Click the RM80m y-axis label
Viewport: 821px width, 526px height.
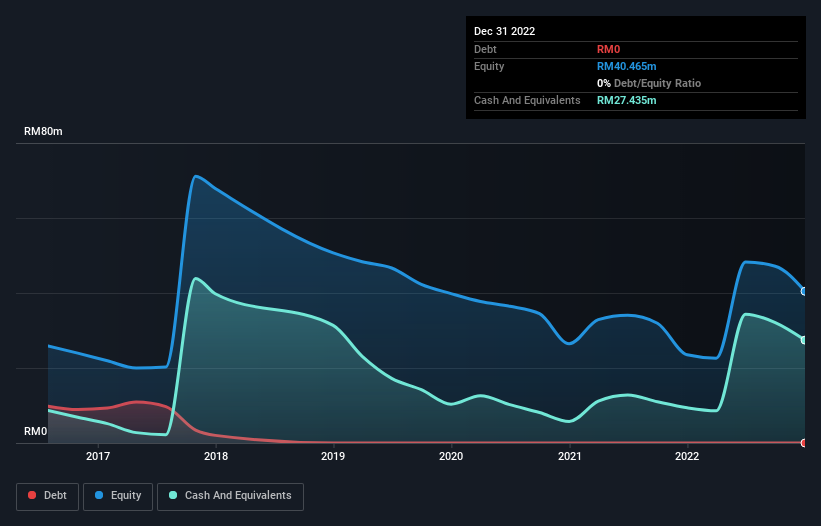pos(43,131)
